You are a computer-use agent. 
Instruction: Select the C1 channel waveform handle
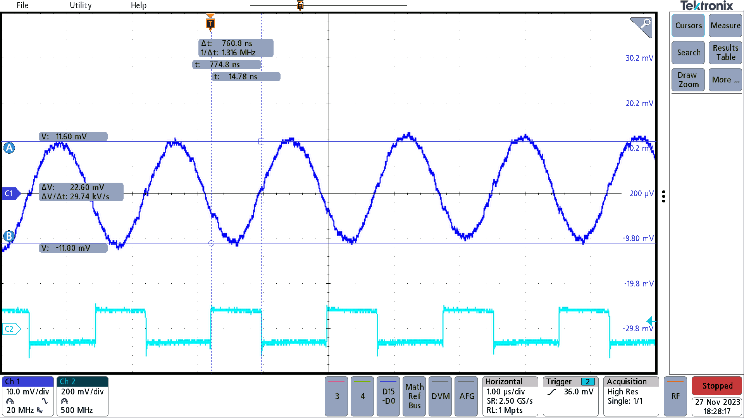(x=10, y=192)
